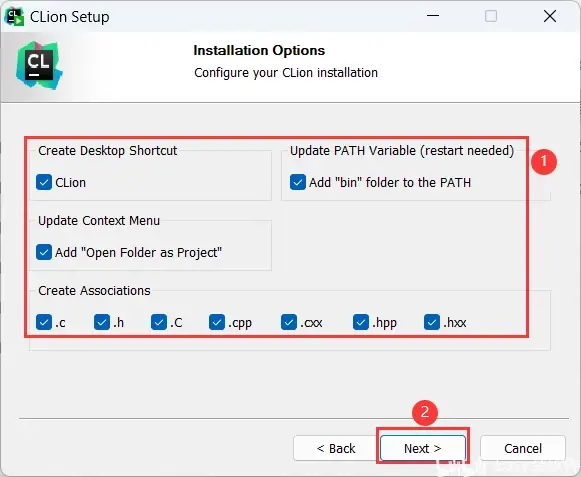The image size is (581, 477).
Task: Uncheck the uppercase .C file association
Action: (x=159, y=322)
